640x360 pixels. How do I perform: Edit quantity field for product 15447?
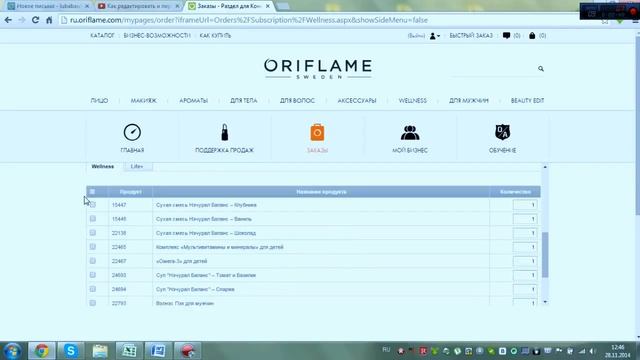coord(524,205)
